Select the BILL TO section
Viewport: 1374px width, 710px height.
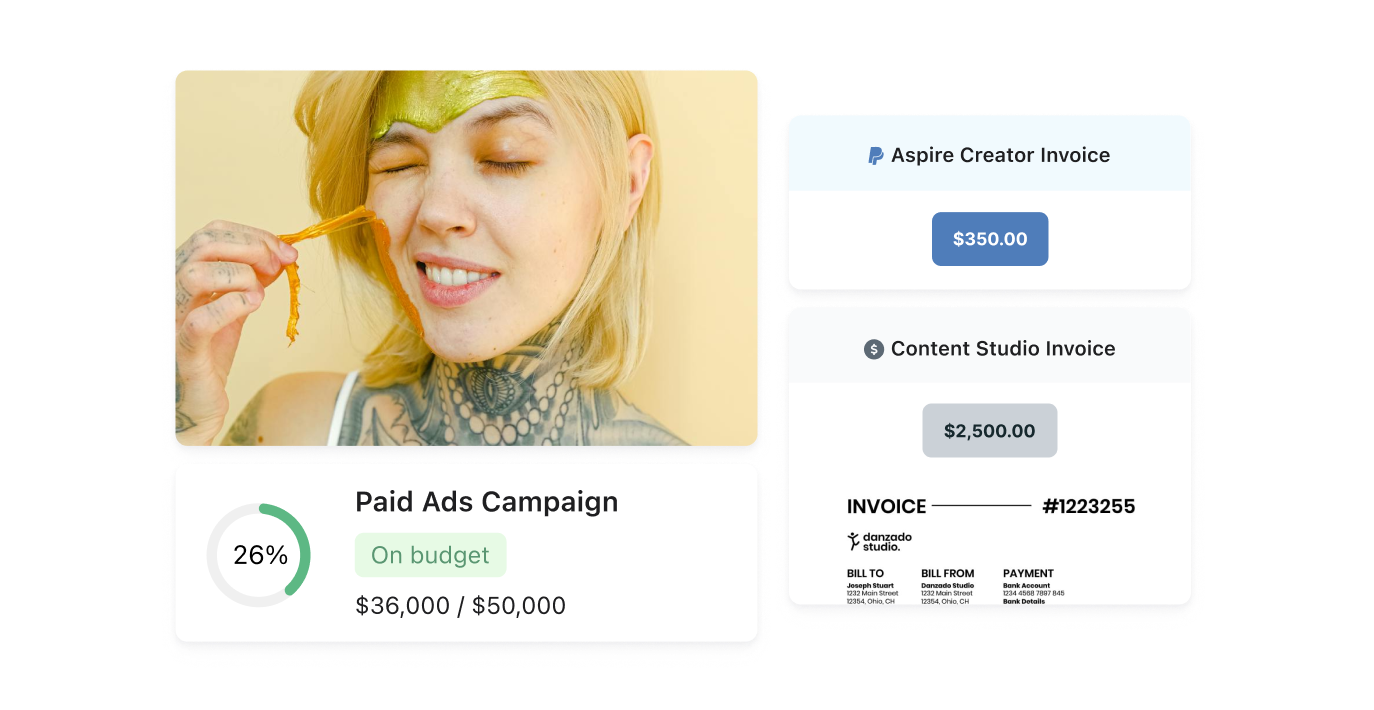[873, 587]
